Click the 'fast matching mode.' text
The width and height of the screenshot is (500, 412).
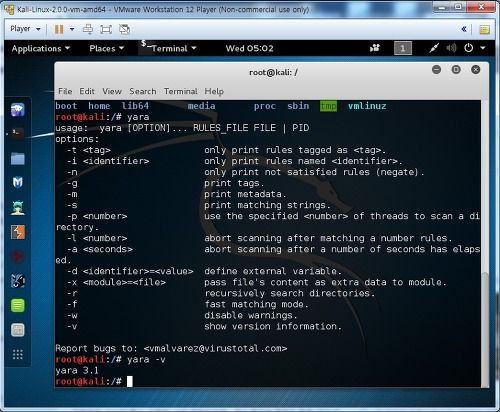coord(256,304)
